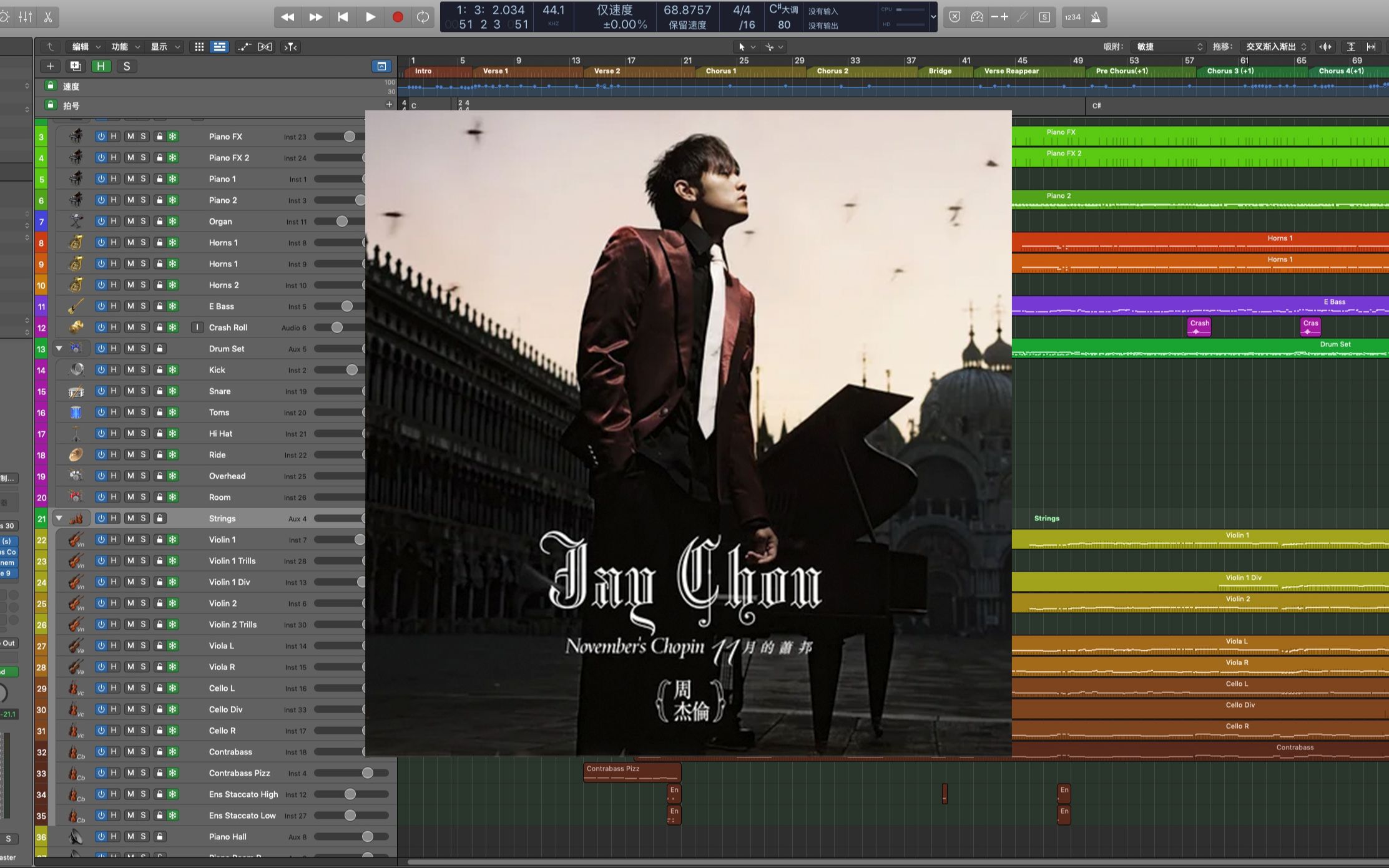Collapse the Strings track stack
The image size is (1389, 868).
[59, 518]
